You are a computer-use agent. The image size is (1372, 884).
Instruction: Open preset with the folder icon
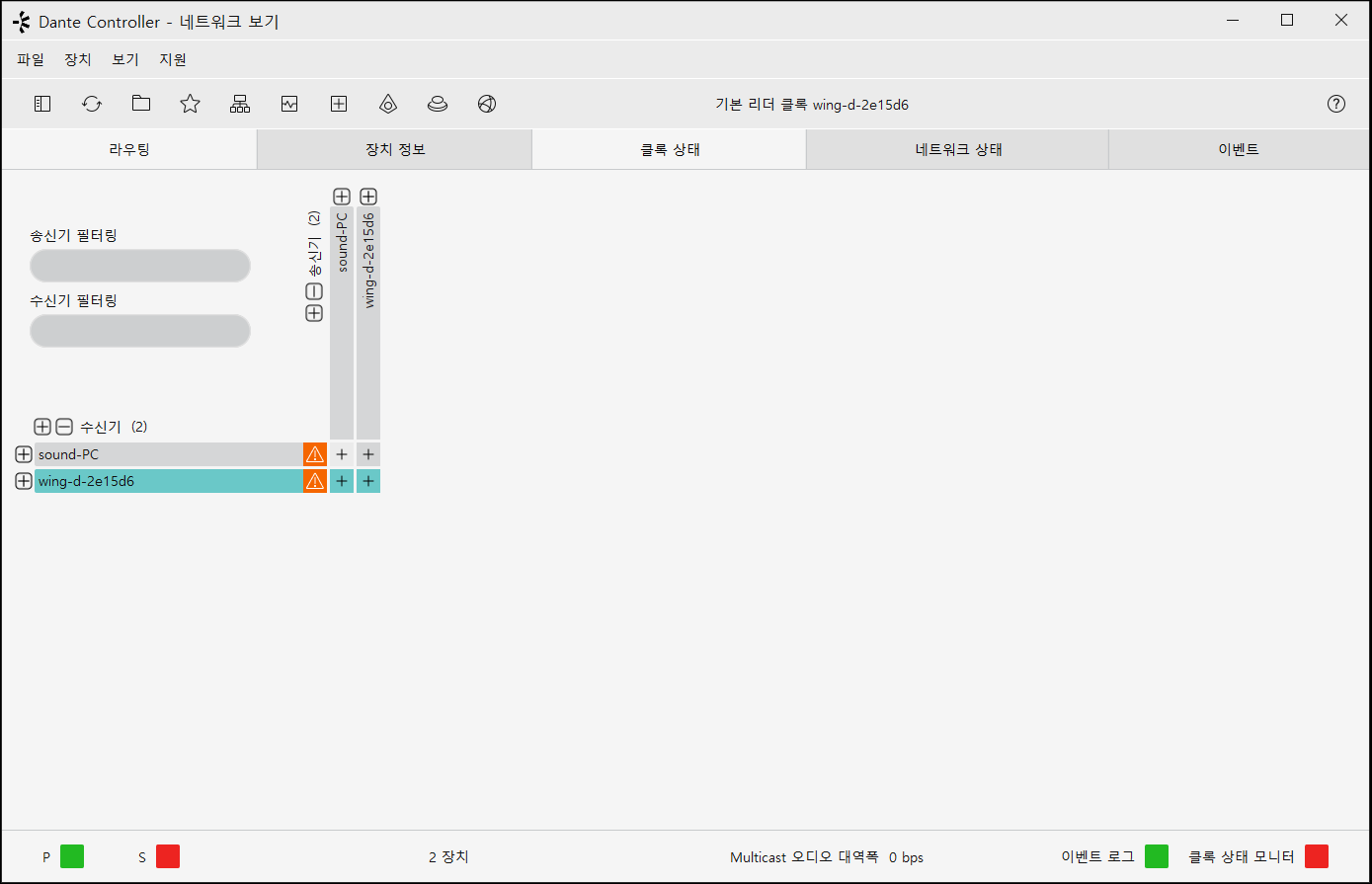[x=141, y=104]
